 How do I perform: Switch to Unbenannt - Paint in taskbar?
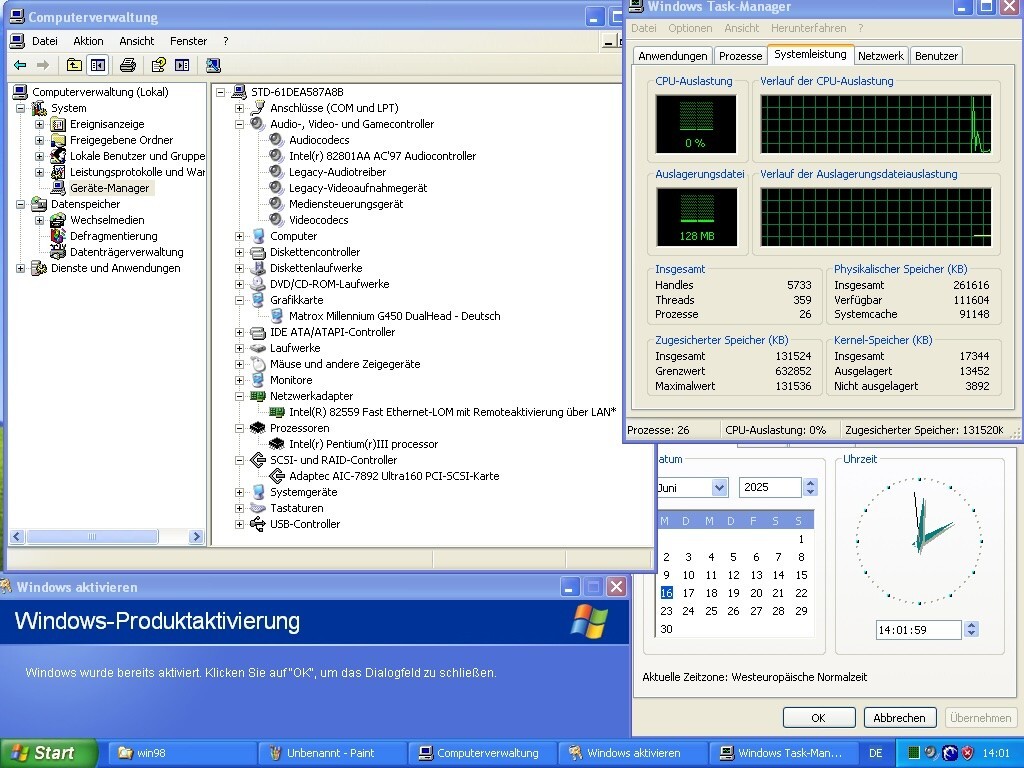[x=331, y=753]
